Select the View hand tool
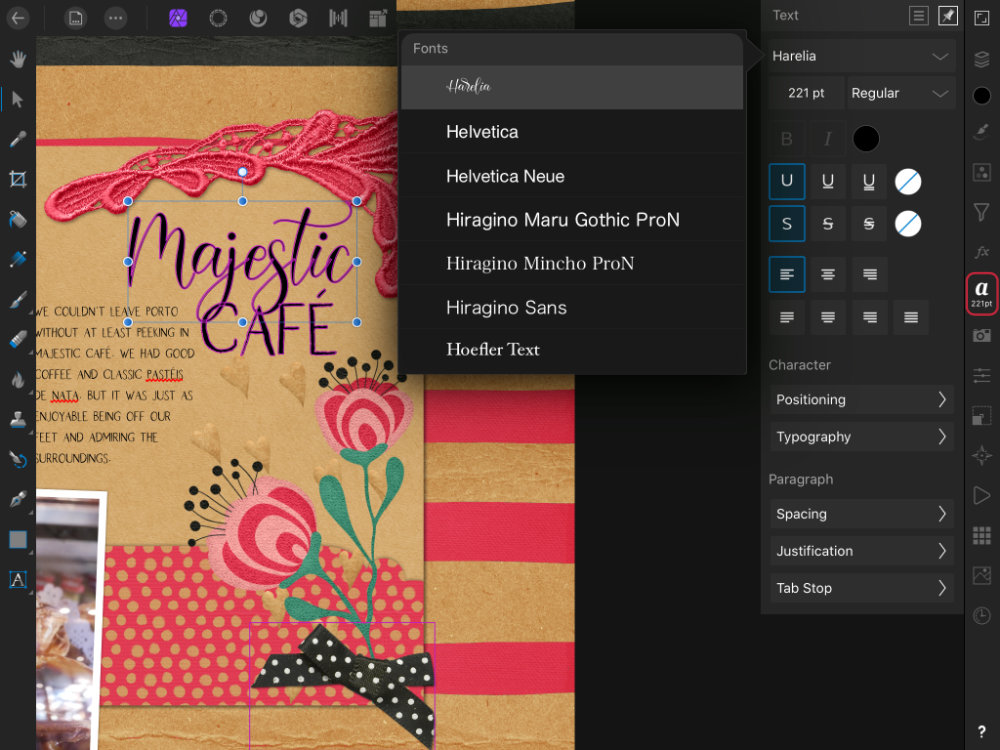Image resolution: width=1000 pixels, height=750 pixels. tap(18, 59)
